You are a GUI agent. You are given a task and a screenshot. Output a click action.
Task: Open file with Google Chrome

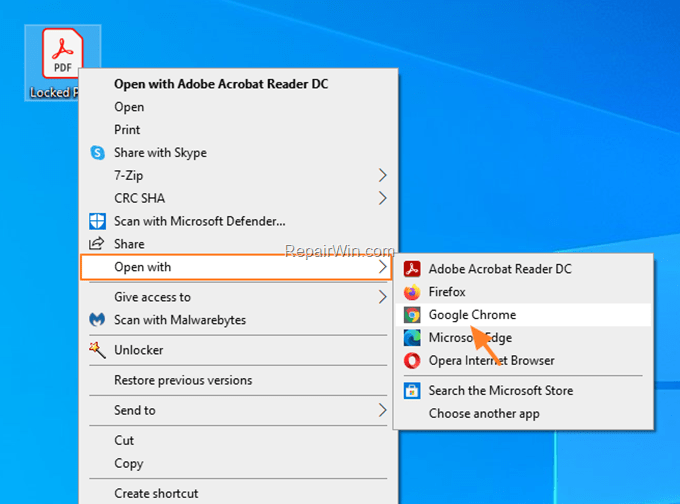[523, 315]
